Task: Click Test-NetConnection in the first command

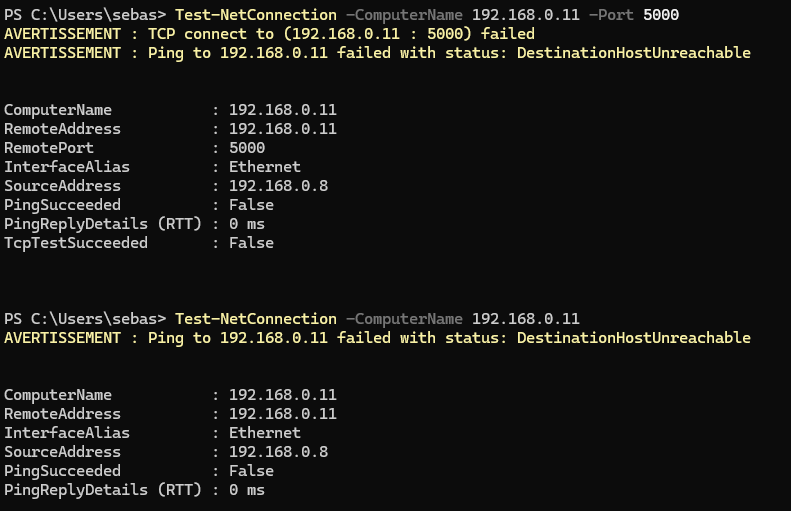Action: [255, 15]
